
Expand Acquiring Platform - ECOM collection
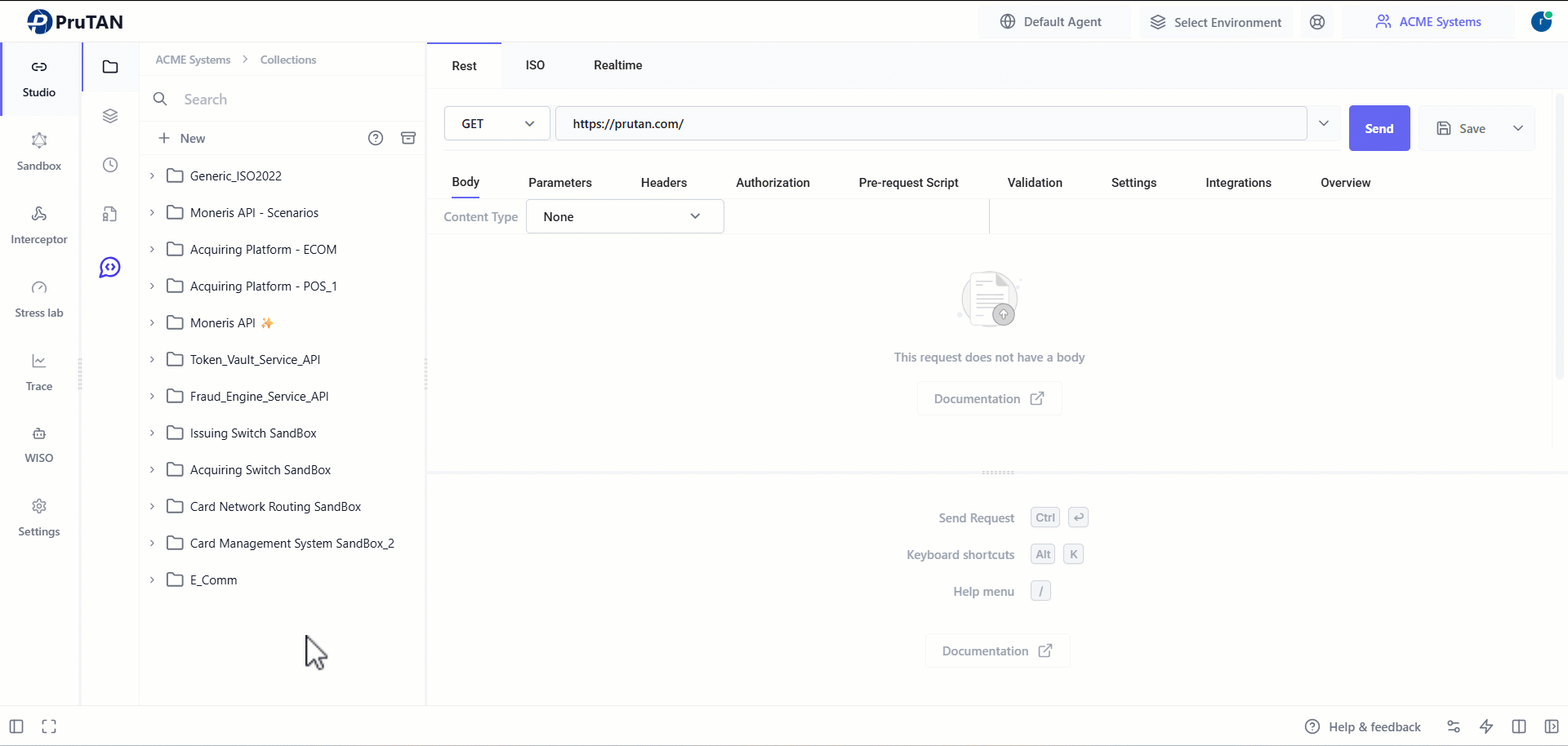point(152,249)
